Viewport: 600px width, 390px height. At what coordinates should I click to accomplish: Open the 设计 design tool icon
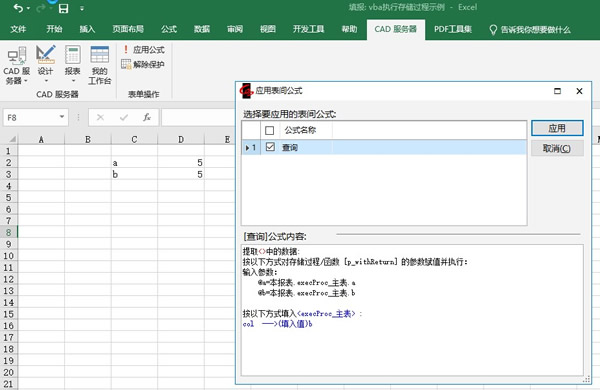pos(46,64)
